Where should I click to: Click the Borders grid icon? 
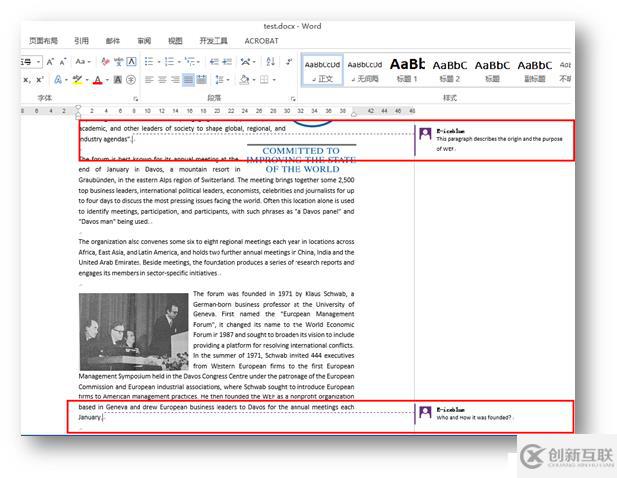(x=264, y=80)
